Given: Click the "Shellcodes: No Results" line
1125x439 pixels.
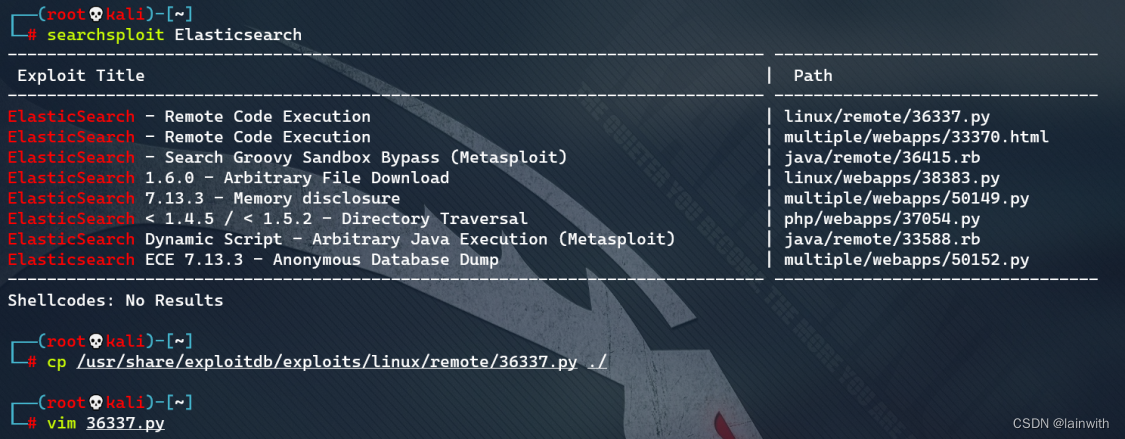Looking at the screenshot, I should pos(115,300).
